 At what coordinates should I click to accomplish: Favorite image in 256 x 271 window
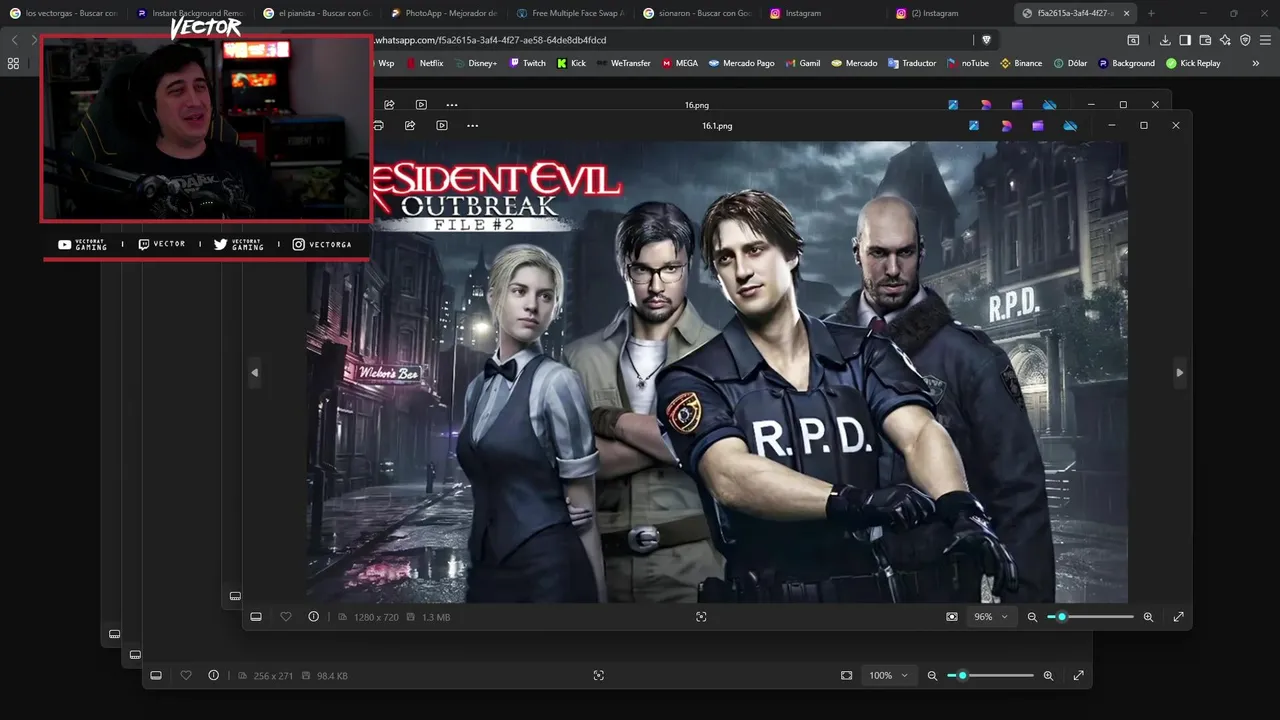(186, 676)
